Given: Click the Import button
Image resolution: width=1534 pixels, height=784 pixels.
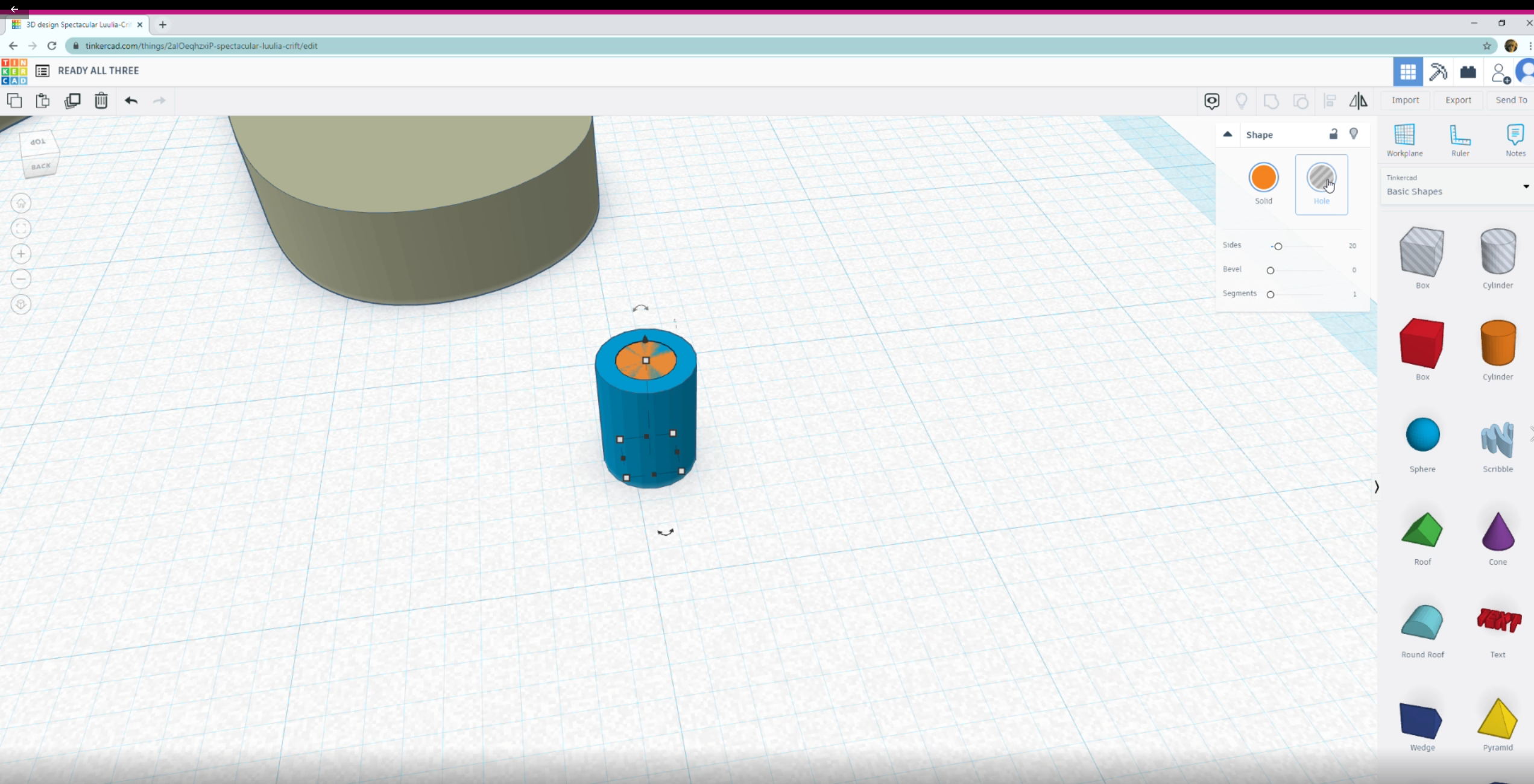Looking at the screenshot, I should tap(1405, 100).
